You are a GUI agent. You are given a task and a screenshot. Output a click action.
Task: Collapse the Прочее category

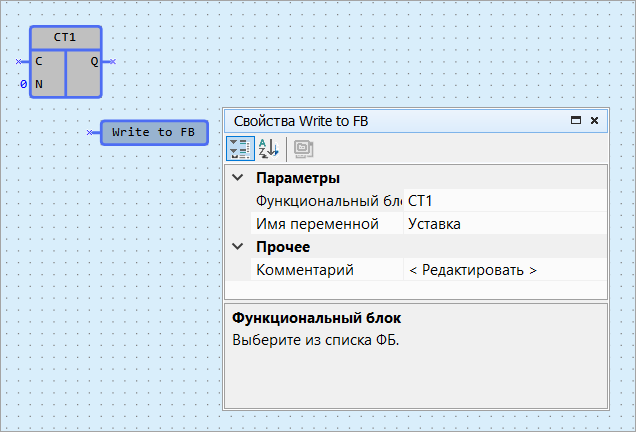tap(237, 247)
